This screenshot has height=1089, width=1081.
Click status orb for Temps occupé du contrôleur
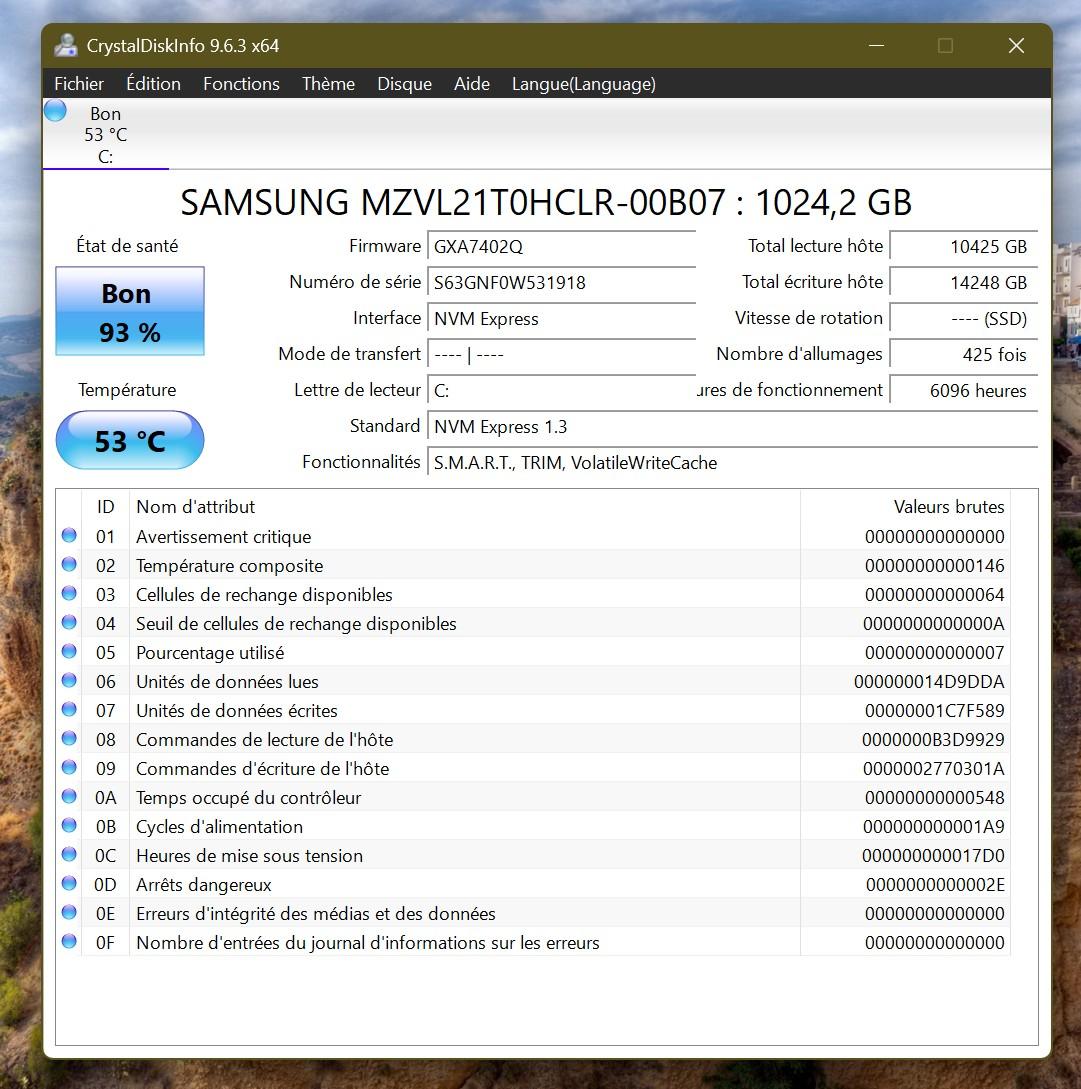click(69, 797)
